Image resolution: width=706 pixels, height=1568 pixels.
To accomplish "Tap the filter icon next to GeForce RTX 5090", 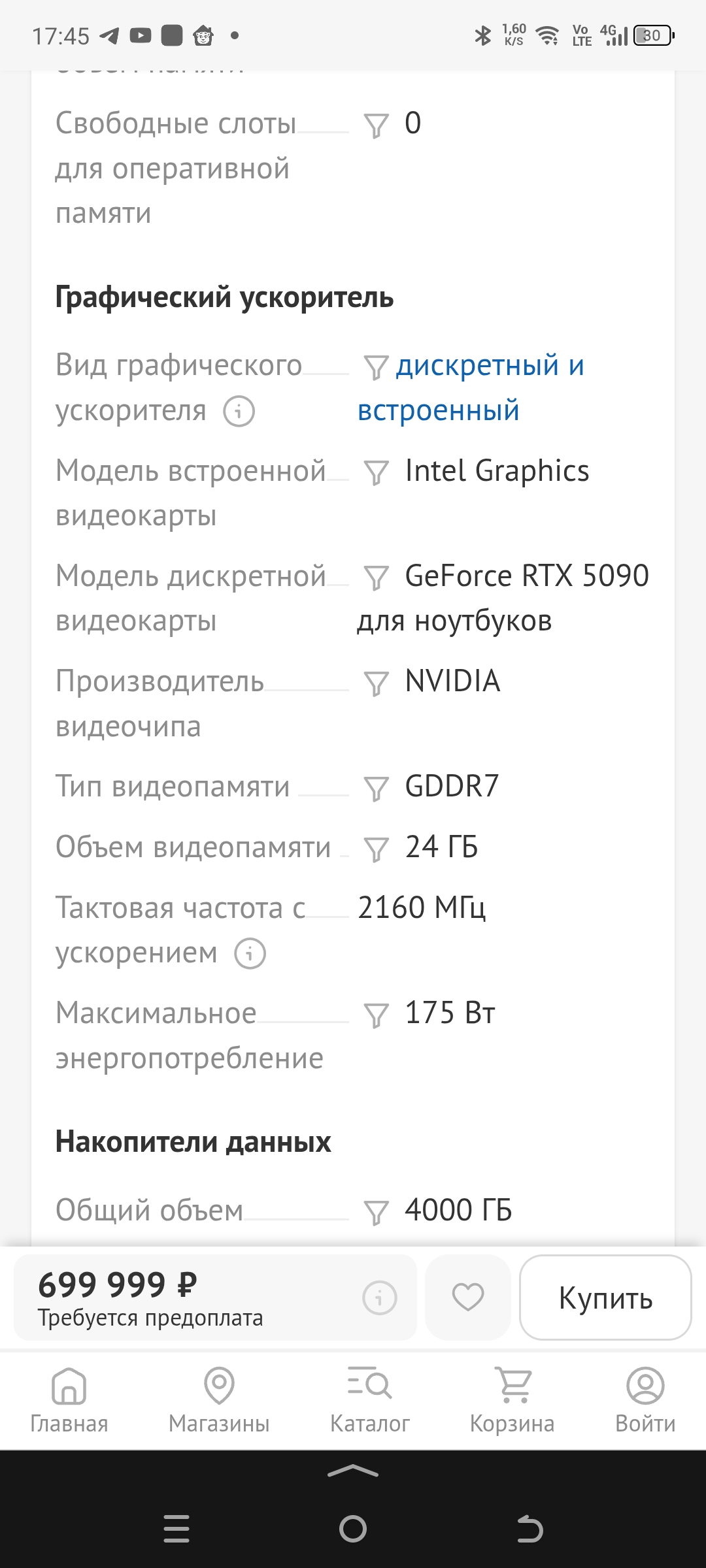I will (376, 578).
